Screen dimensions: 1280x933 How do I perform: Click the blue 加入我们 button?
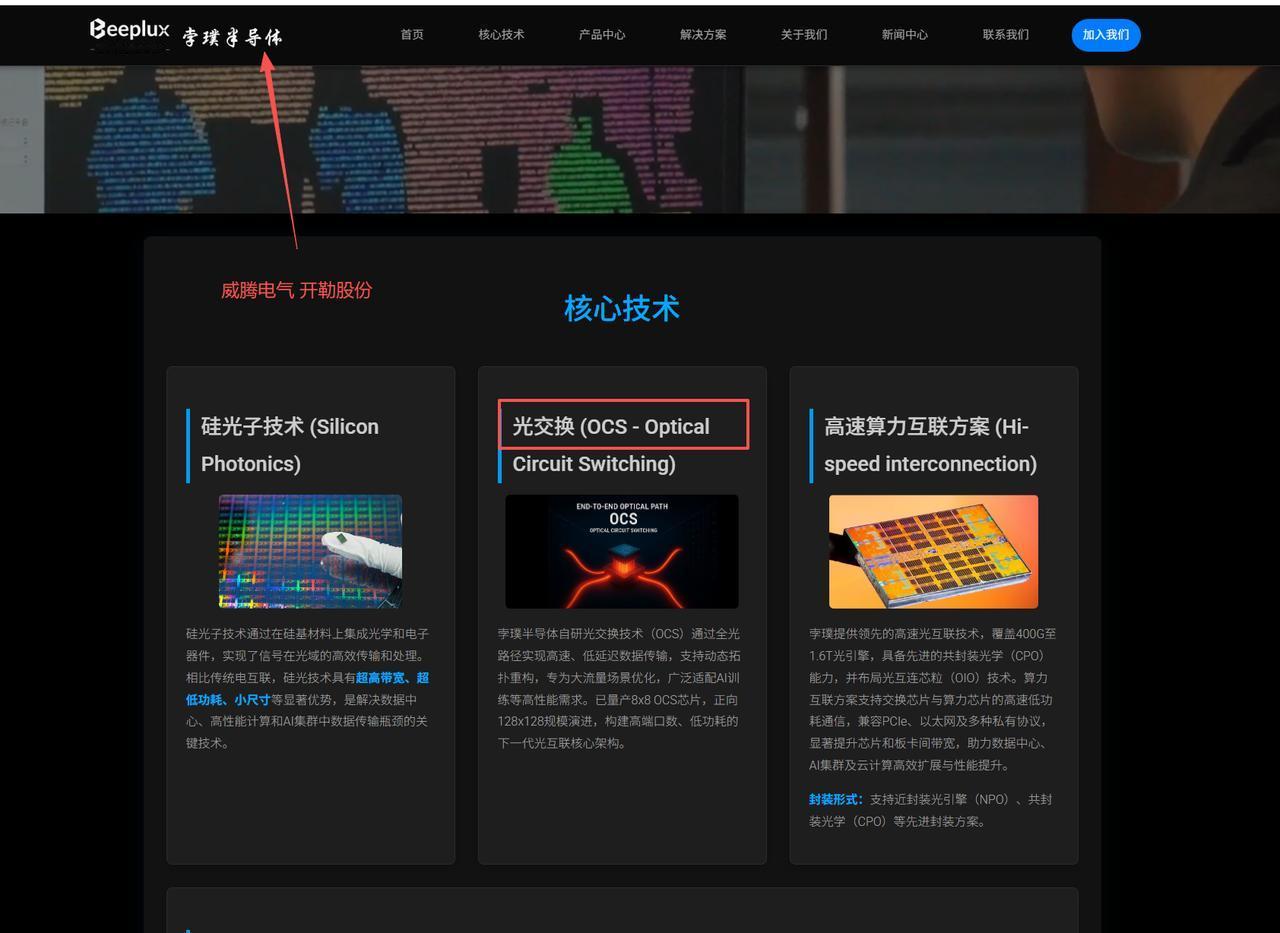pyautogui.click(x=1105, y=34)
